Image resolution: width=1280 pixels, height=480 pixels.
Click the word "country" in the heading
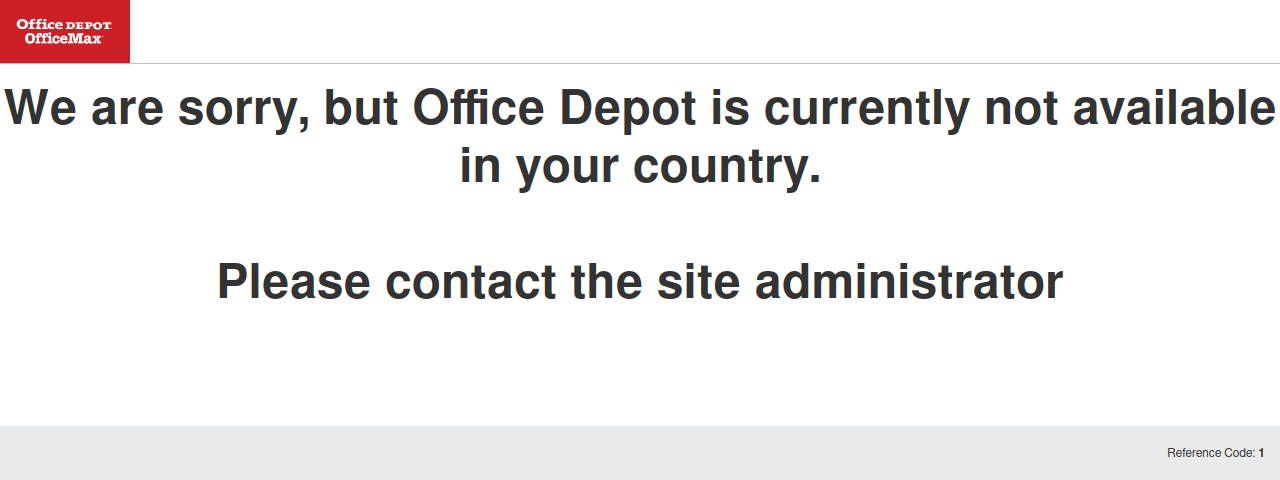coord(719,168)
